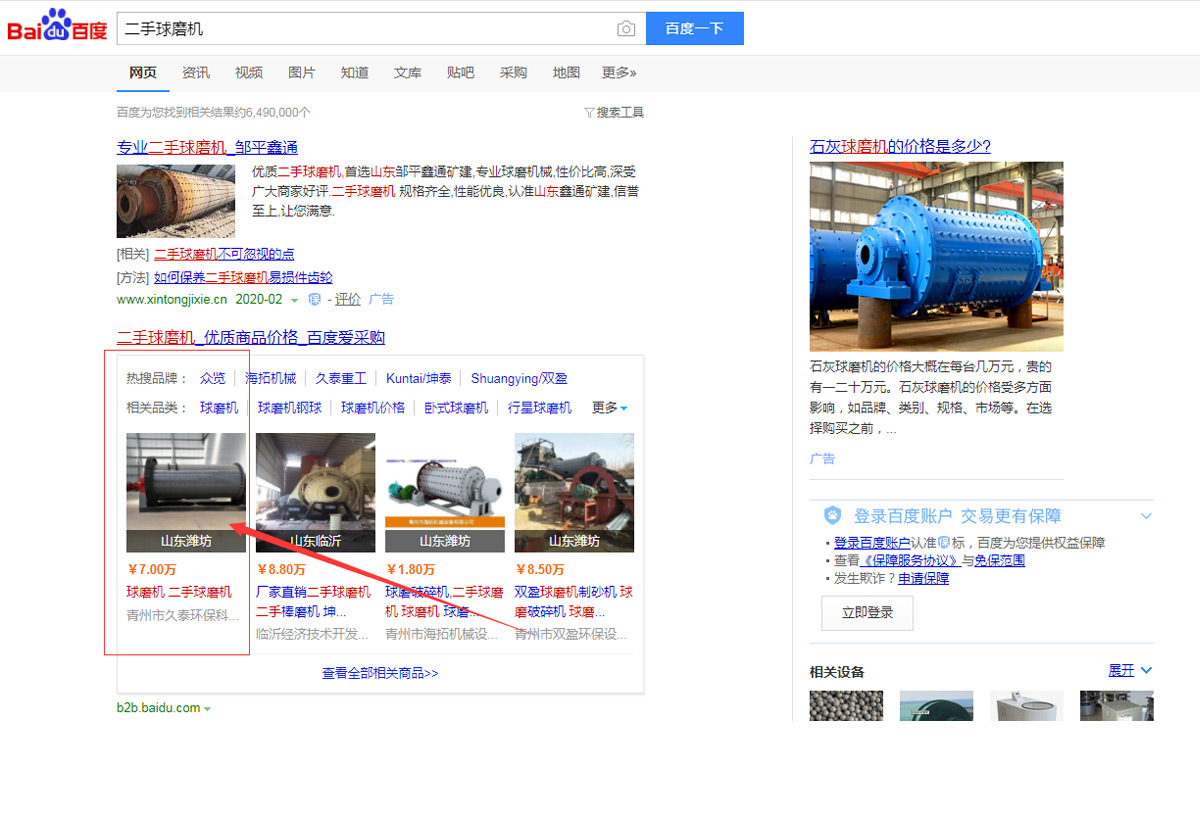Click the 邹平鑫通 result thumbnail image
The width and height of the screenshot is (1200, 839).
coord(176,201)
